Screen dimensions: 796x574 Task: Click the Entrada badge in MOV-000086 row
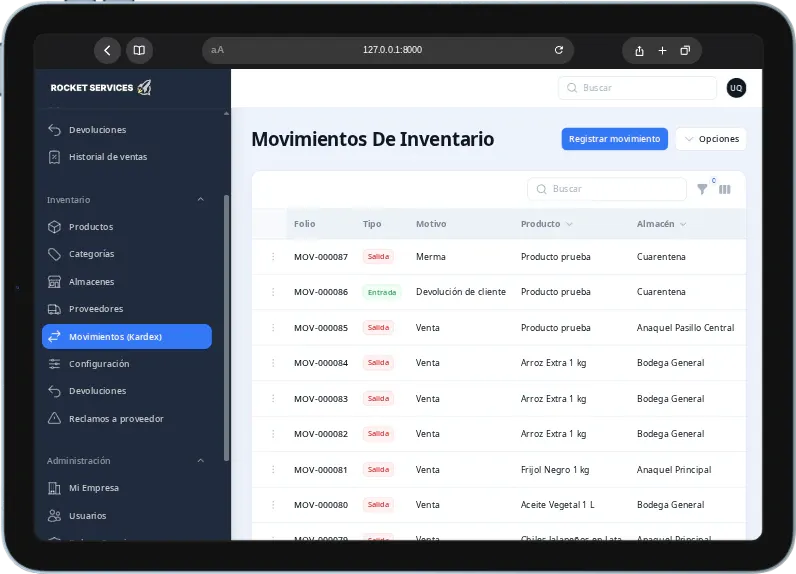point(382,292)
